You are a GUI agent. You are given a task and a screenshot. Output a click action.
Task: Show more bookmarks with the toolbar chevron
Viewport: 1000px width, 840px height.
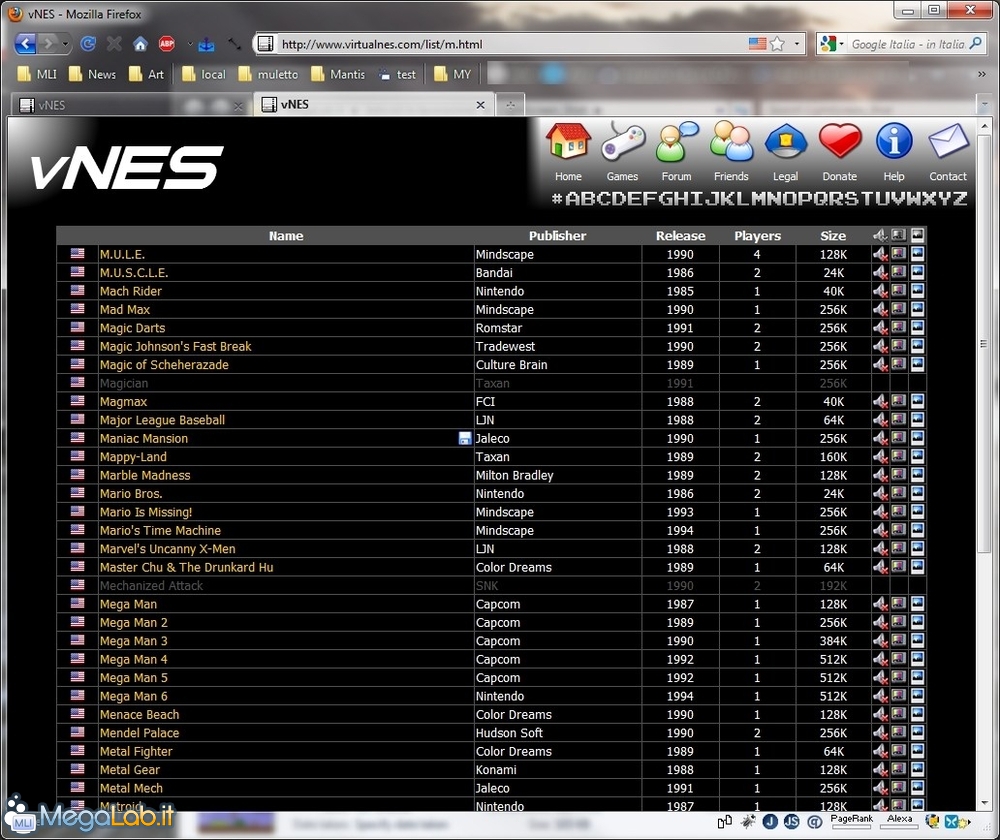[982, 74]
